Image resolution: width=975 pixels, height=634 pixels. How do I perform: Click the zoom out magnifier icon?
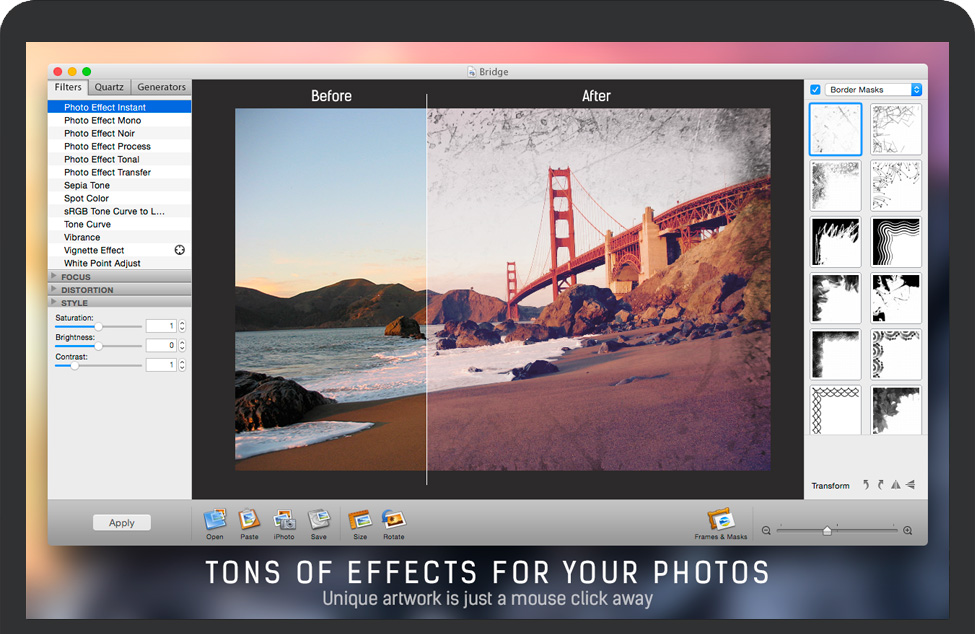[x=766, y=531]
